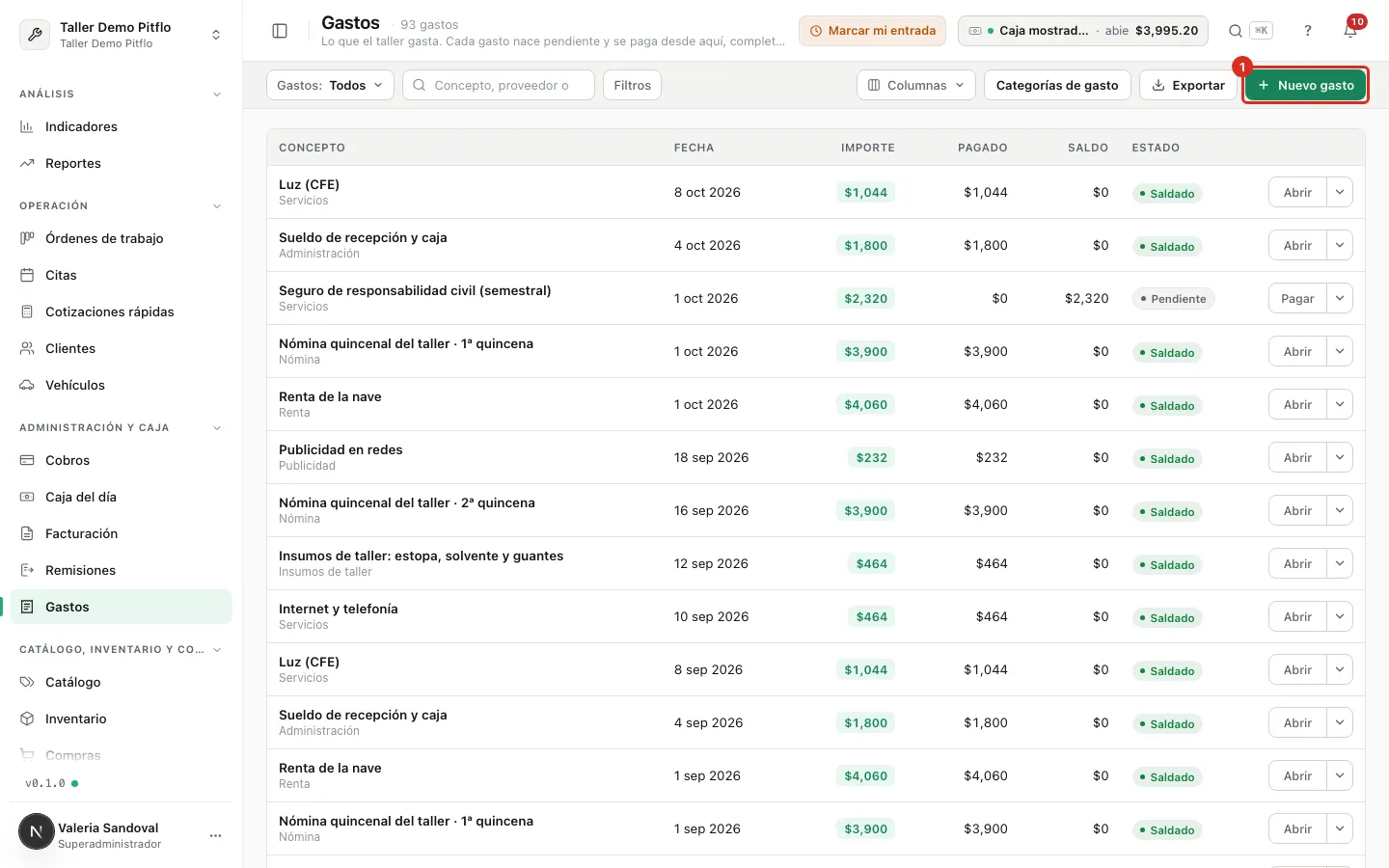1389x868 pixels.
Task: Collapse Administración y Caja group
Action: tap(217, 428)
